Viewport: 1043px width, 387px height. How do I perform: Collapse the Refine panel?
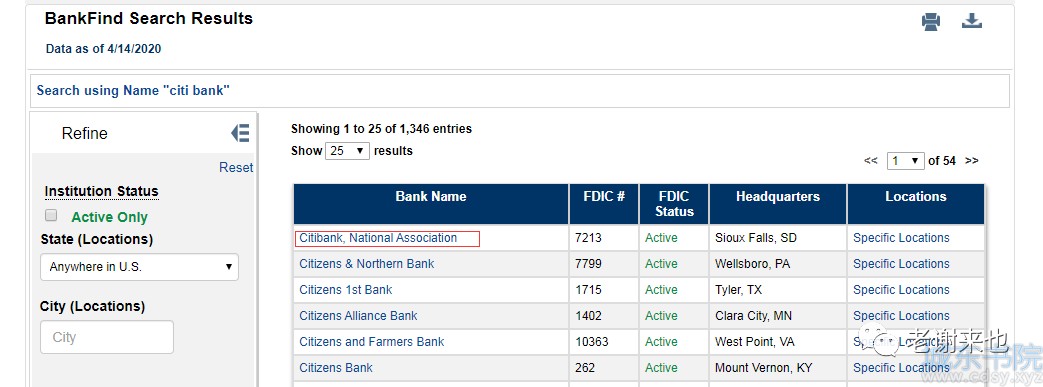pos(240,133)
